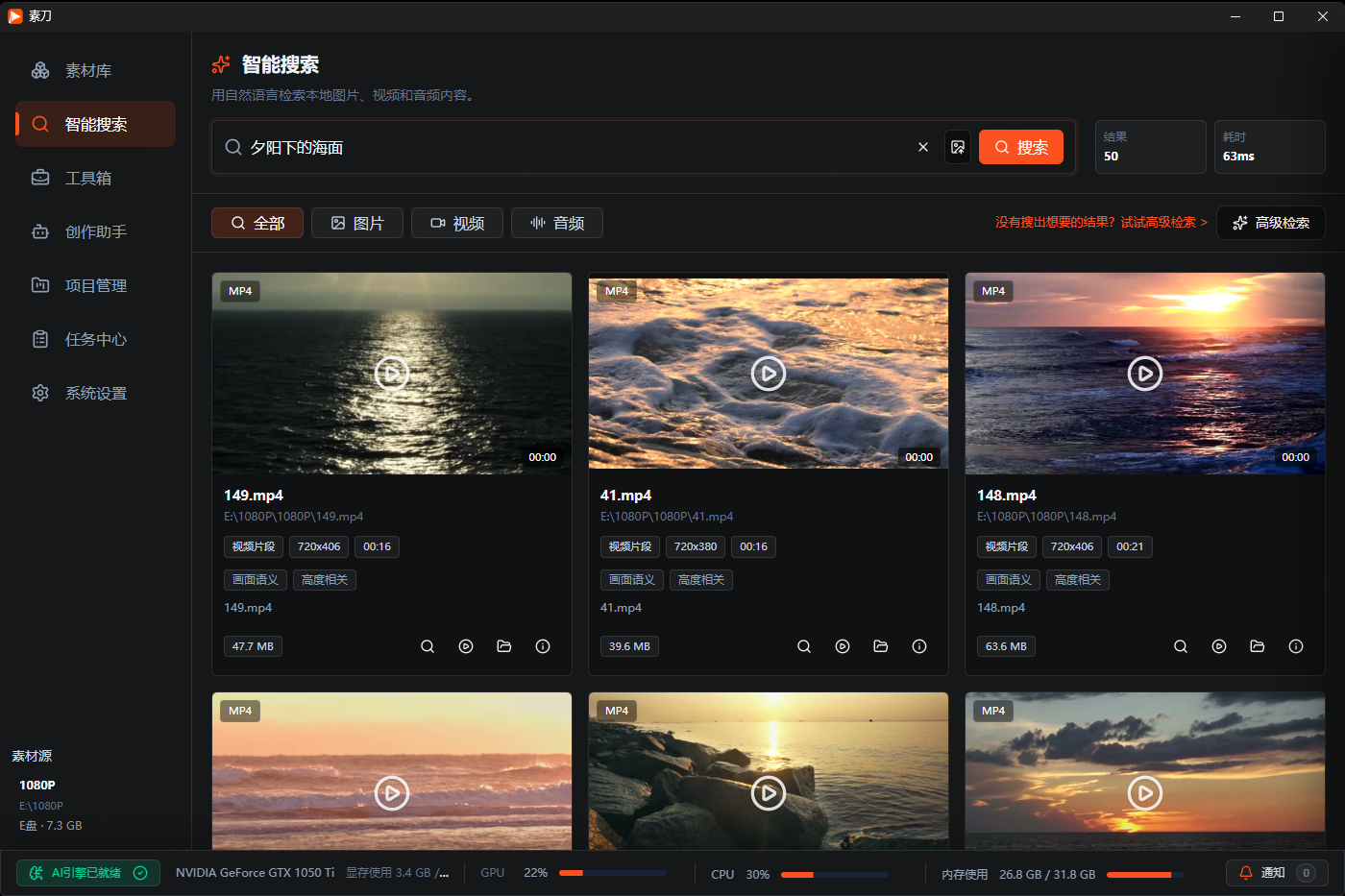Click 画面语义 tag on the 149.mp4 card
This screenshot has height=896, width=1345.
tap(256, 580)
